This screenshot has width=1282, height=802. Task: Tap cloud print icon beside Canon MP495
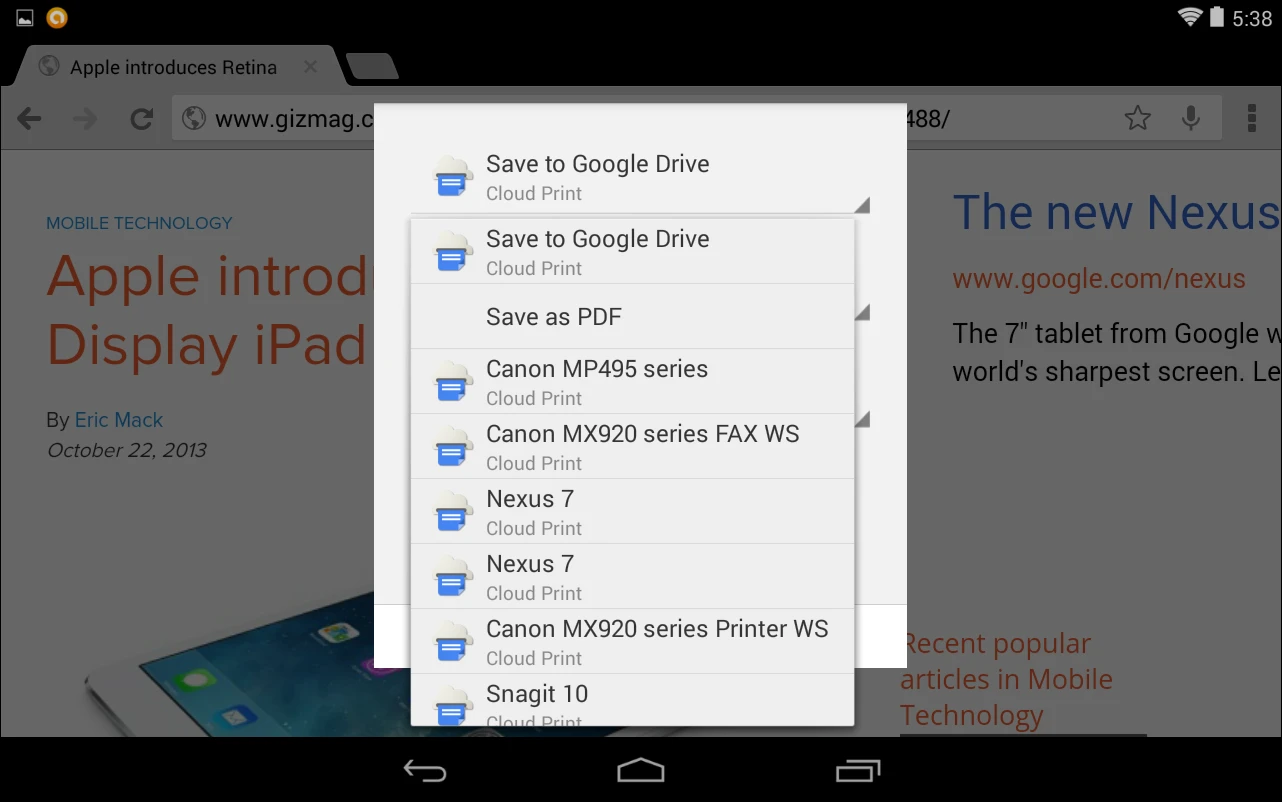coord(452,382)
